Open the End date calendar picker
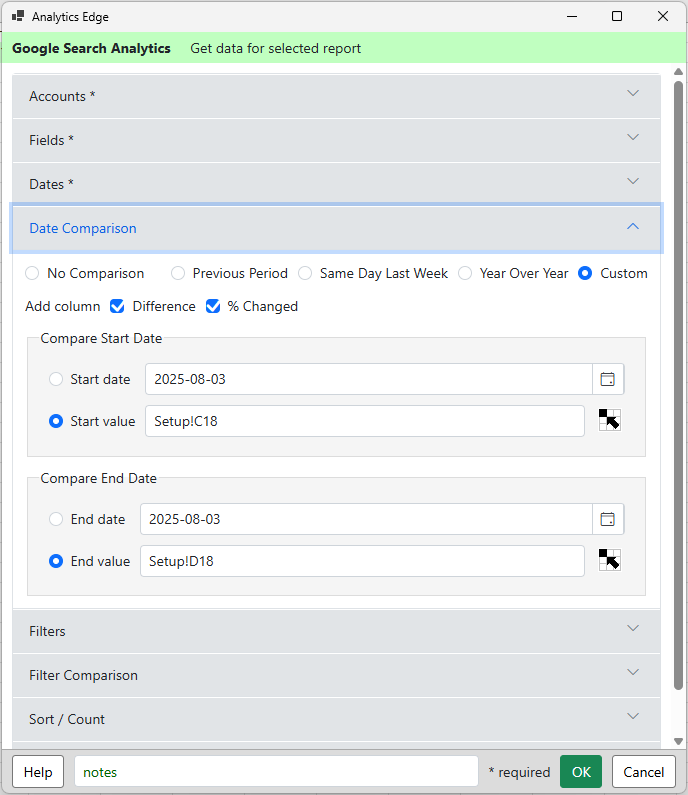This screenshot has height=795, width=688. [x=607, y=519]
